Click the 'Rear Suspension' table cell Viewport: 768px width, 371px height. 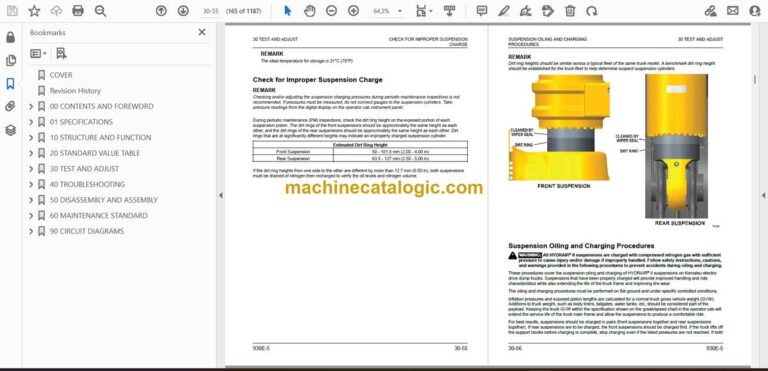pos(293,159)
